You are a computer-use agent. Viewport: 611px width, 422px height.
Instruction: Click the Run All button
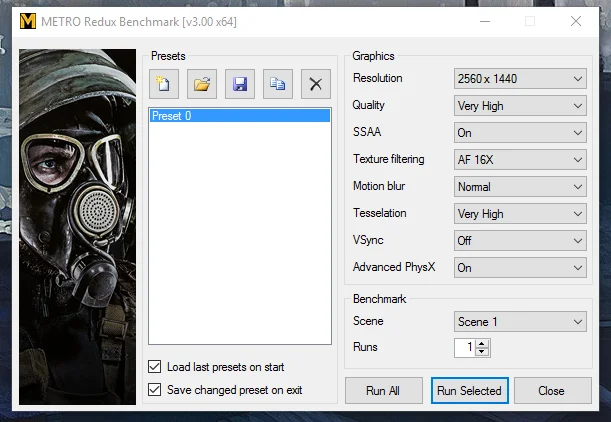click(x=383, y=390)
